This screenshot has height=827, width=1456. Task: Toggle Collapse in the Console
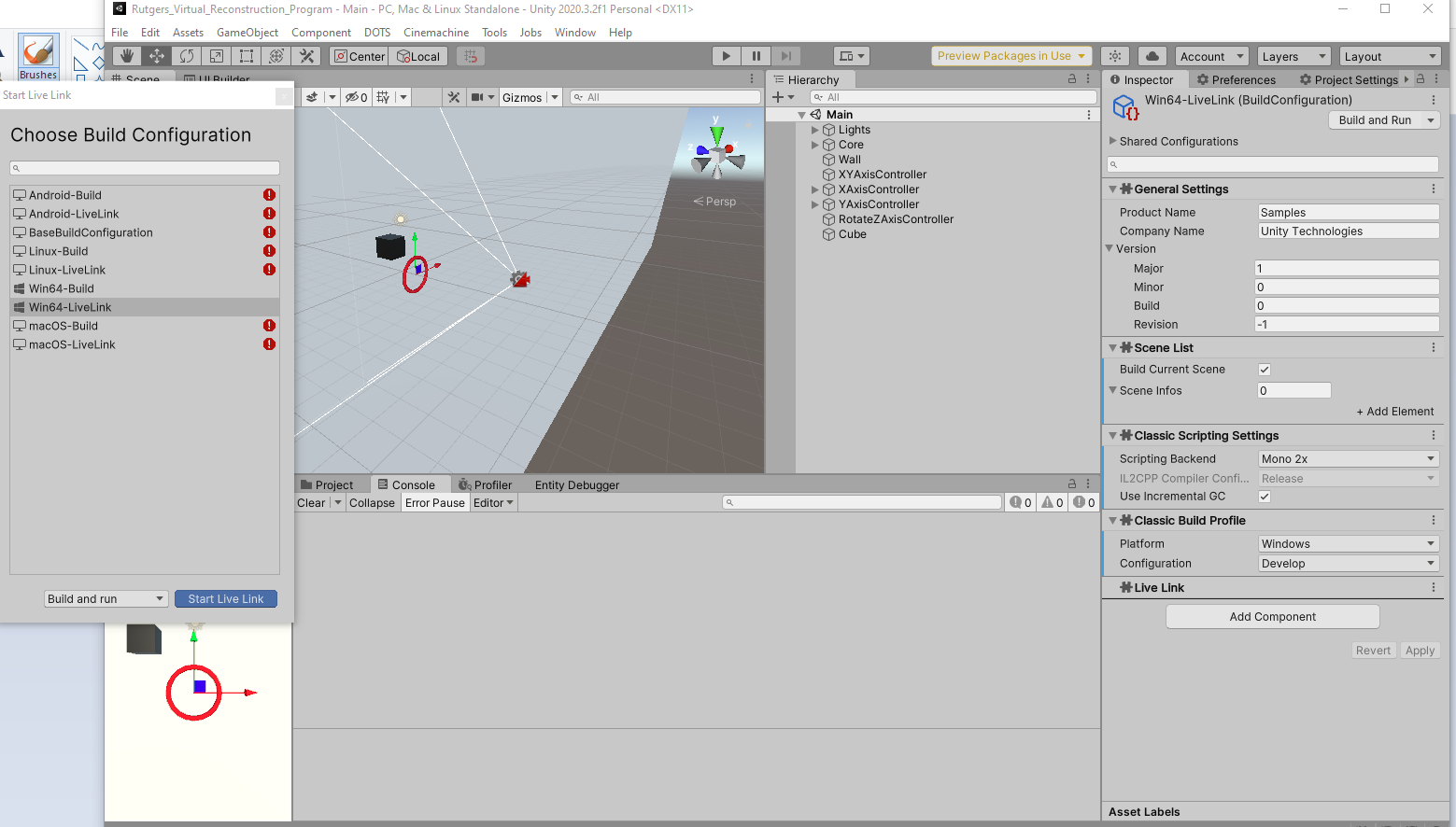pos(372,503)
